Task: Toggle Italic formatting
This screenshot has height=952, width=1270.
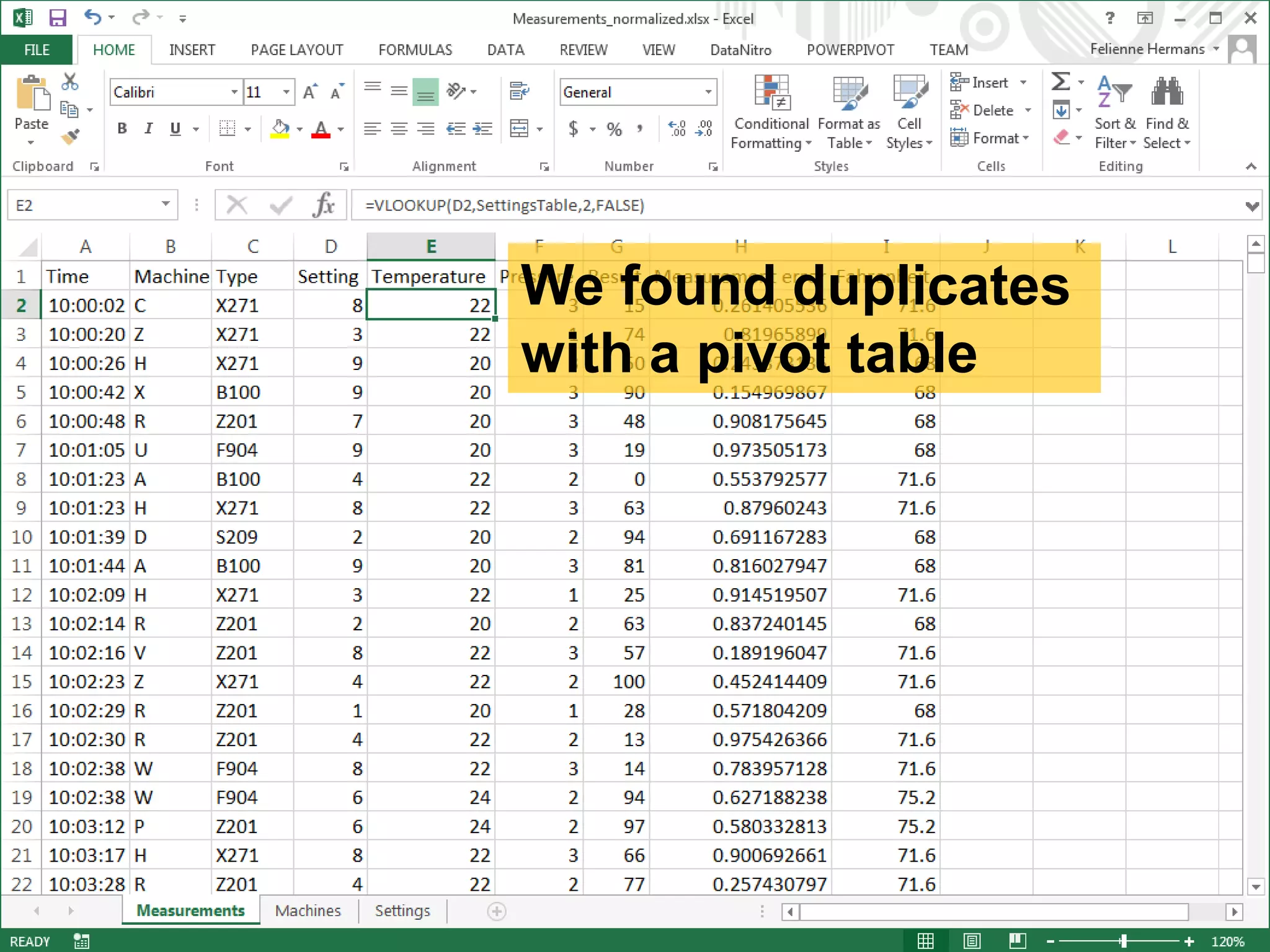Action: pos(148,129)
